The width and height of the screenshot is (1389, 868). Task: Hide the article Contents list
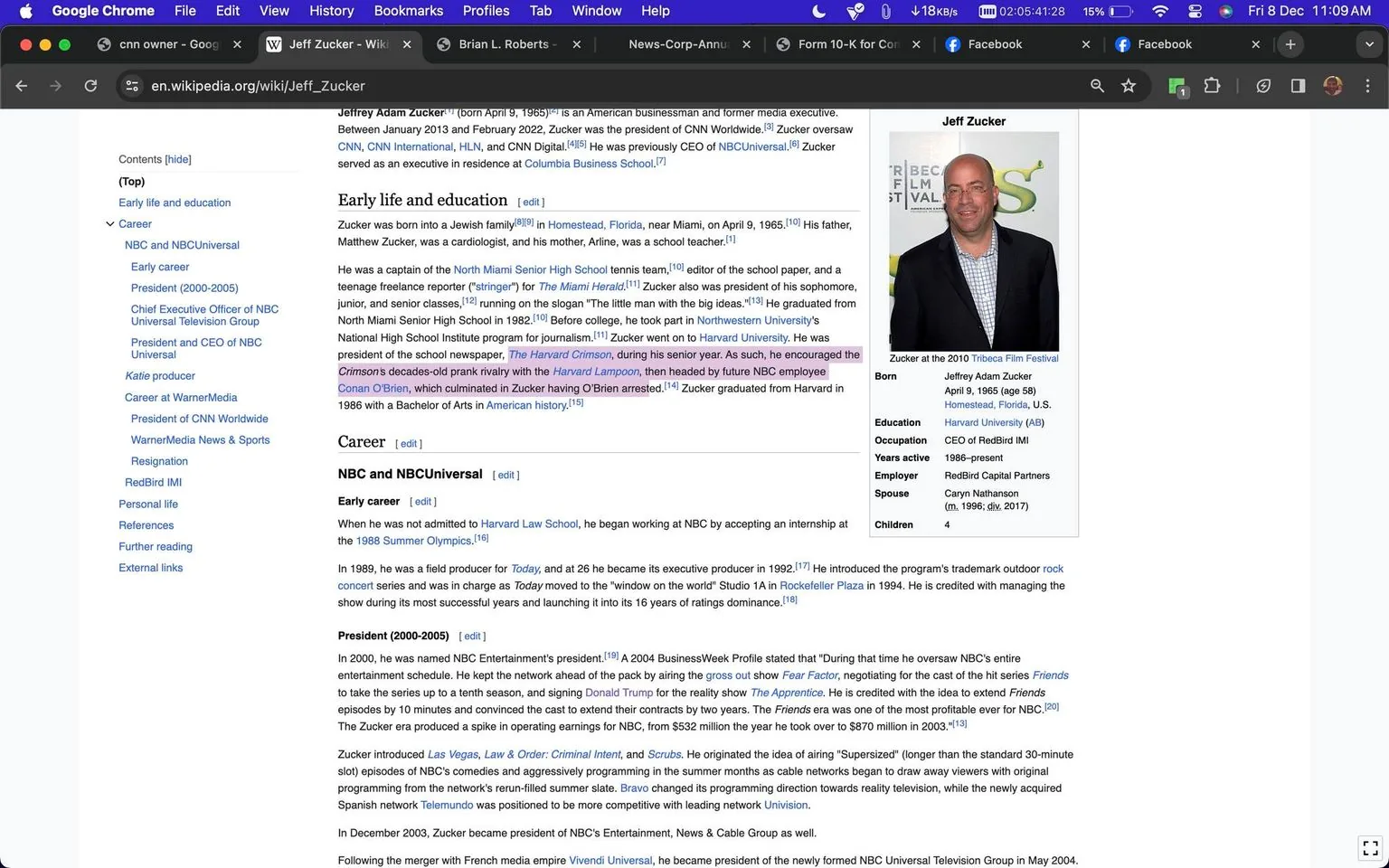coord(177,159)
